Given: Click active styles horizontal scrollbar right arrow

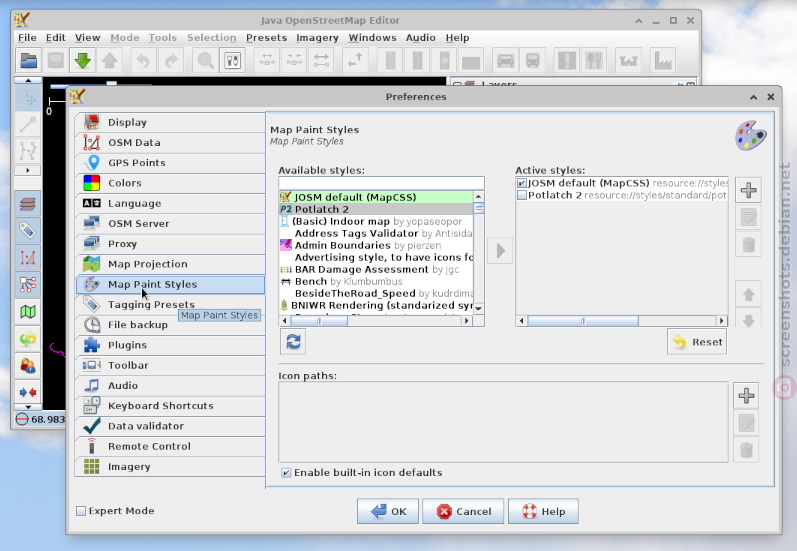Looking at the screenshot, I should point(721,321).
